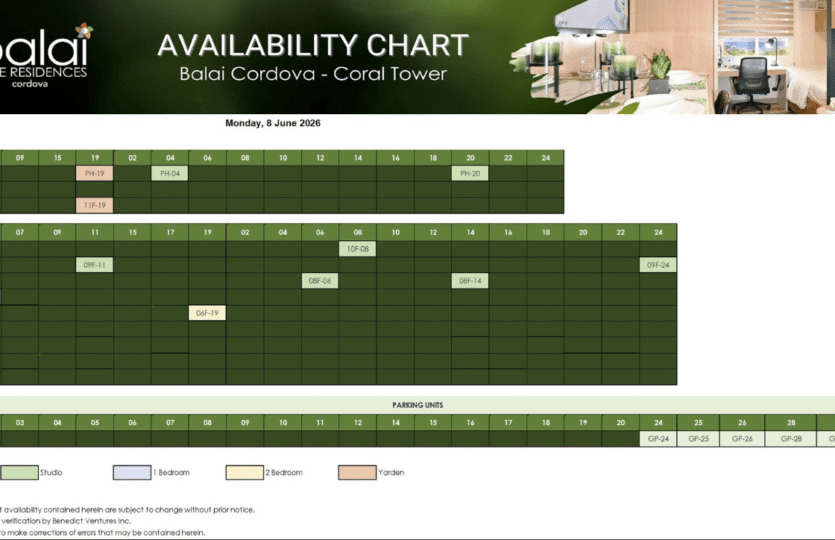
Task: Pick the 08F-14 unit cell
Action: (470, 281)
